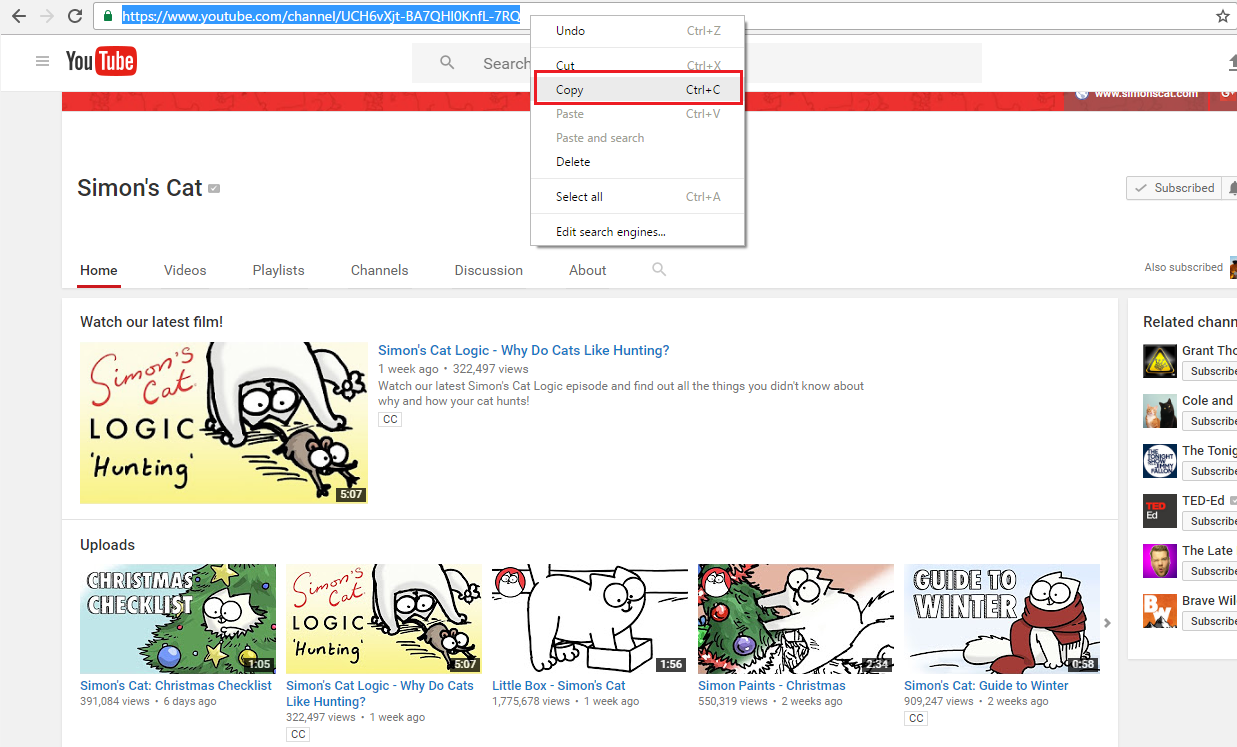This screenshot has height=747, width=1237.
Task: Switch to the Videos tab
Action: click(x=185, y=270)
